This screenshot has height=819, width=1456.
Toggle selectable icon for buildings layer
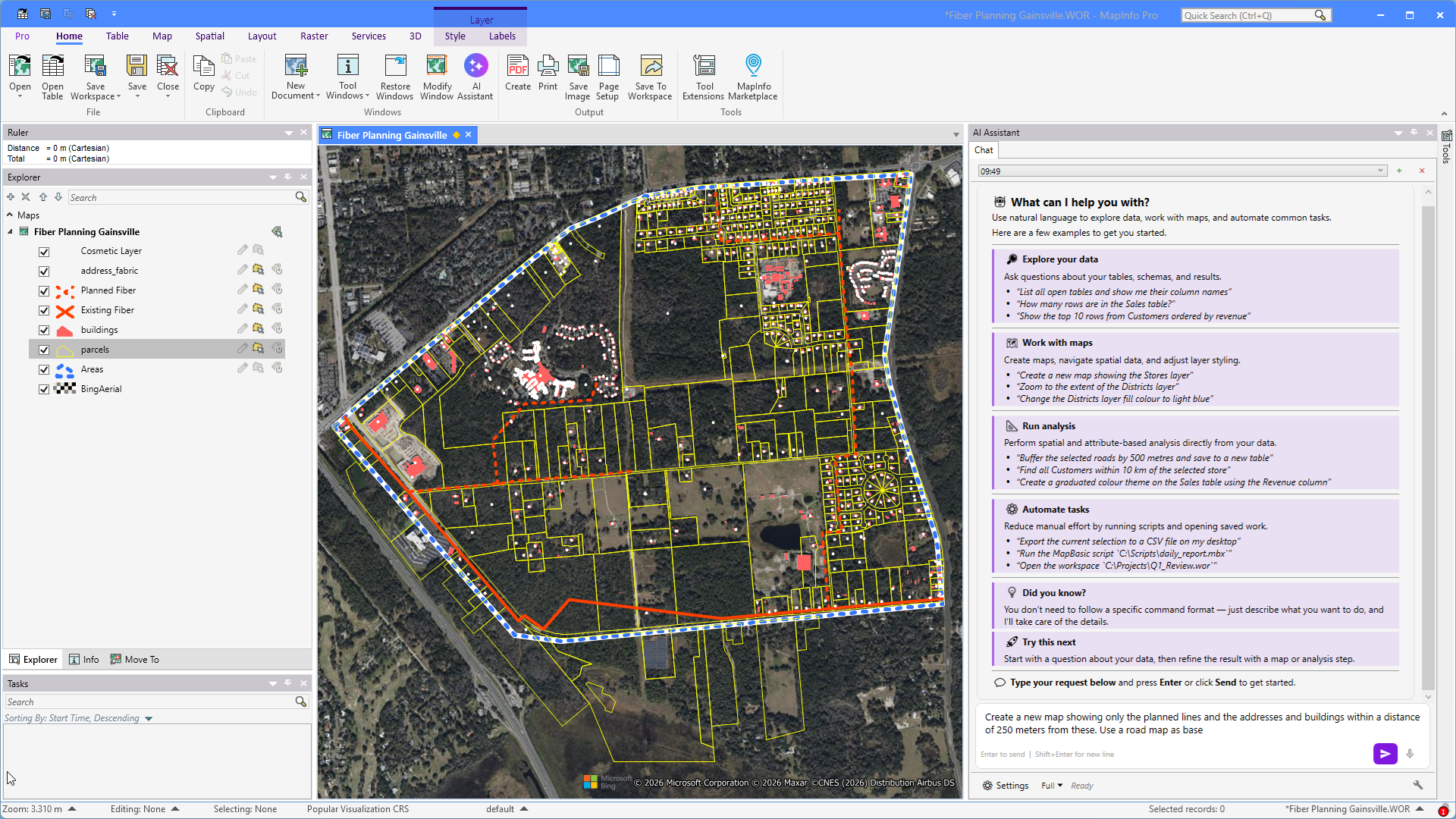259,328
